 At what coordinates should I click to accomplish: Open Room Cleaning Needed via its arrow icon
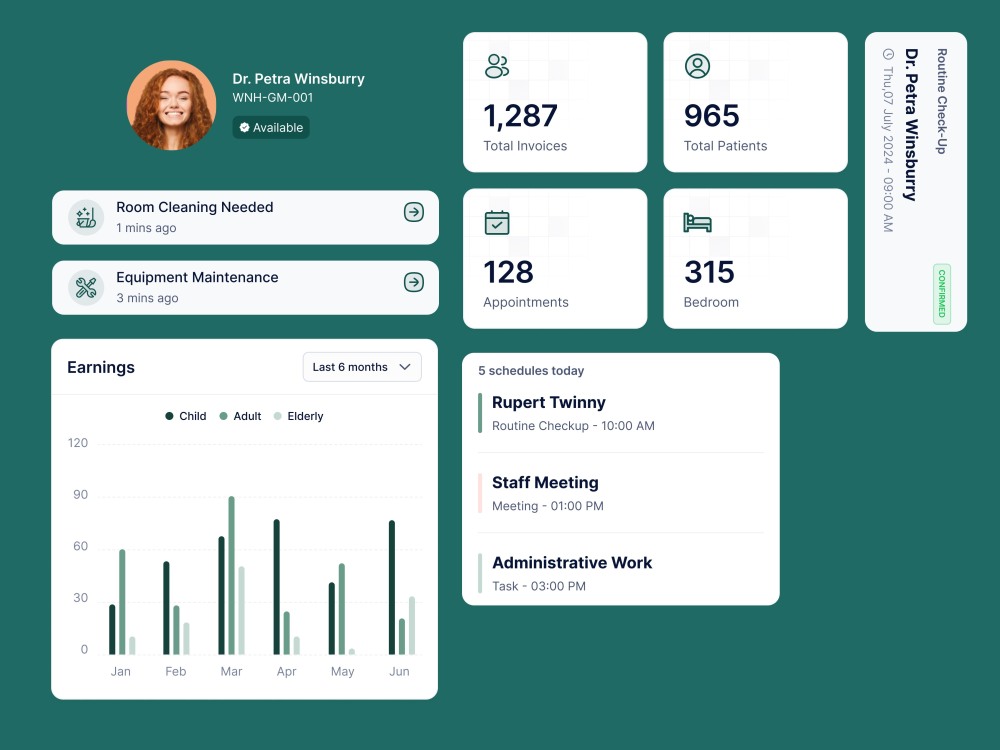413,212
